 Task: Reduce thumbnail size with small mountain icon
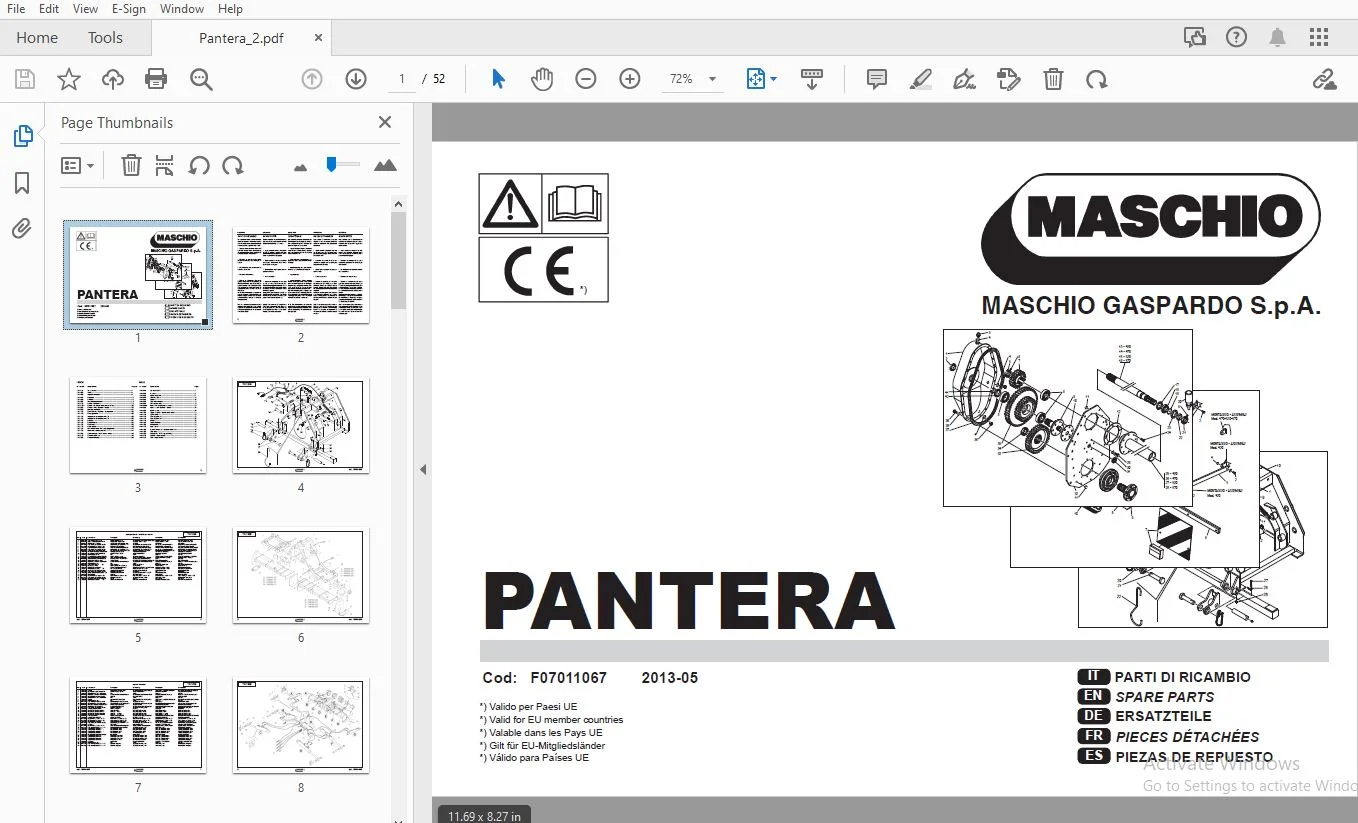(x=300, y=167)
